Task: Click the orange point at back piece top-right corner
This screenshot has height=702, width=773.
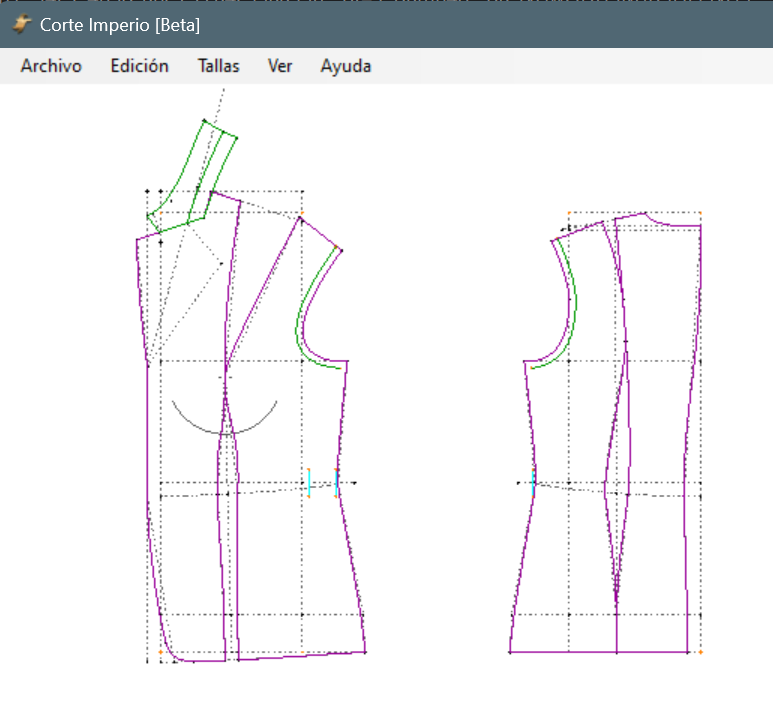Action: click(700, 213)
